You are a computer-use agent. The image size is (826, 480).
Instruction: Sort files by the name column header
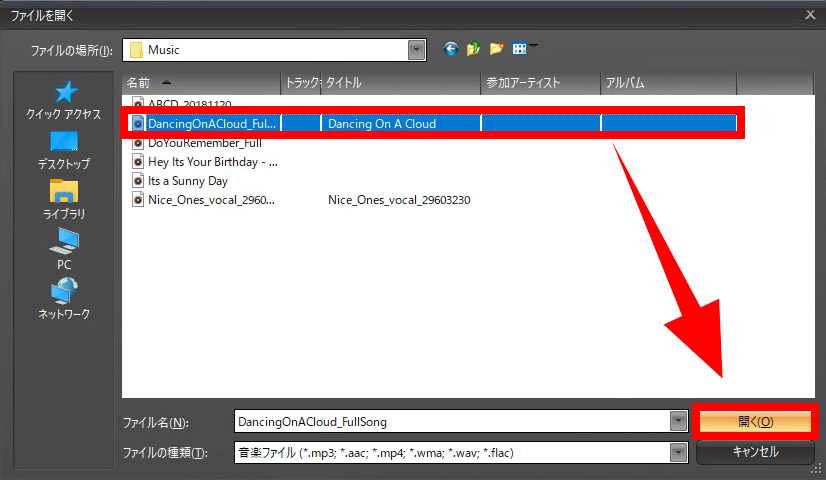point(200,82)
